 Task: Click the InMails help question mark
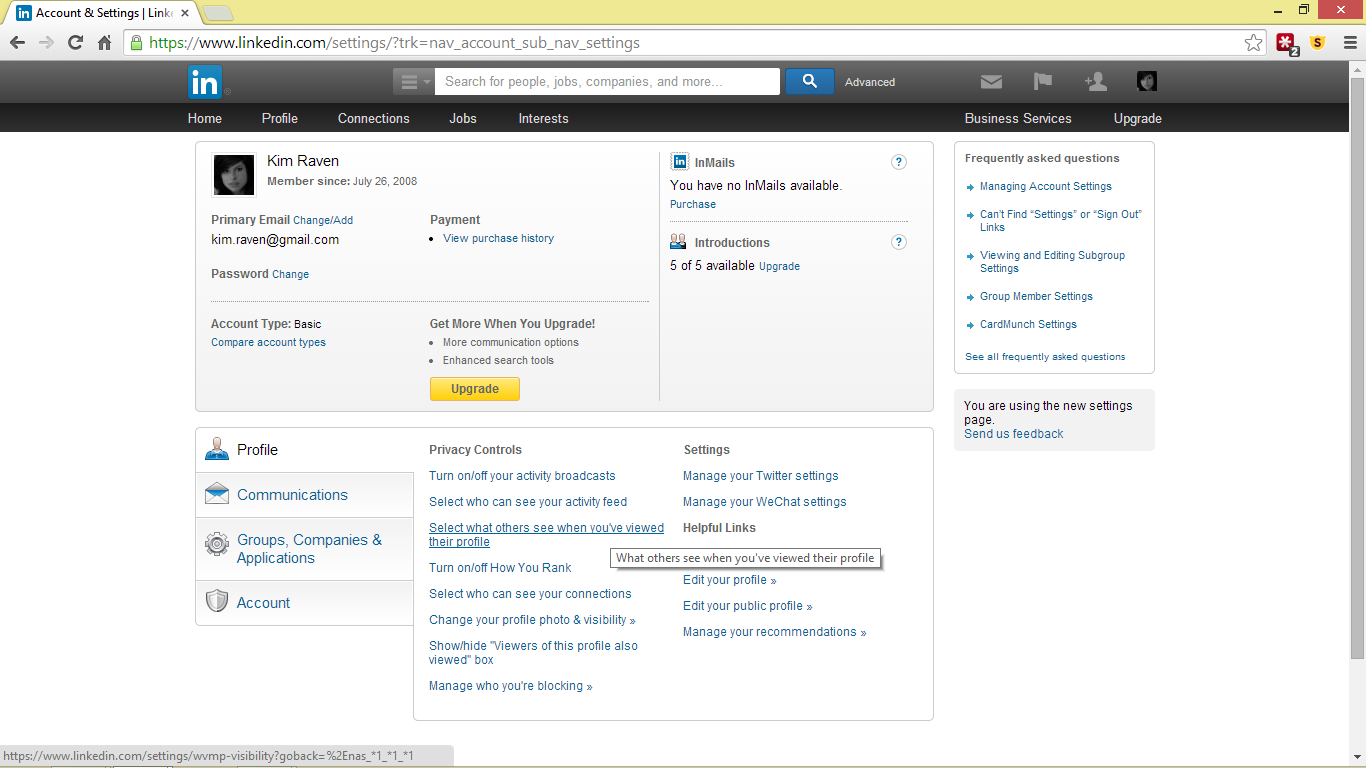899,162
